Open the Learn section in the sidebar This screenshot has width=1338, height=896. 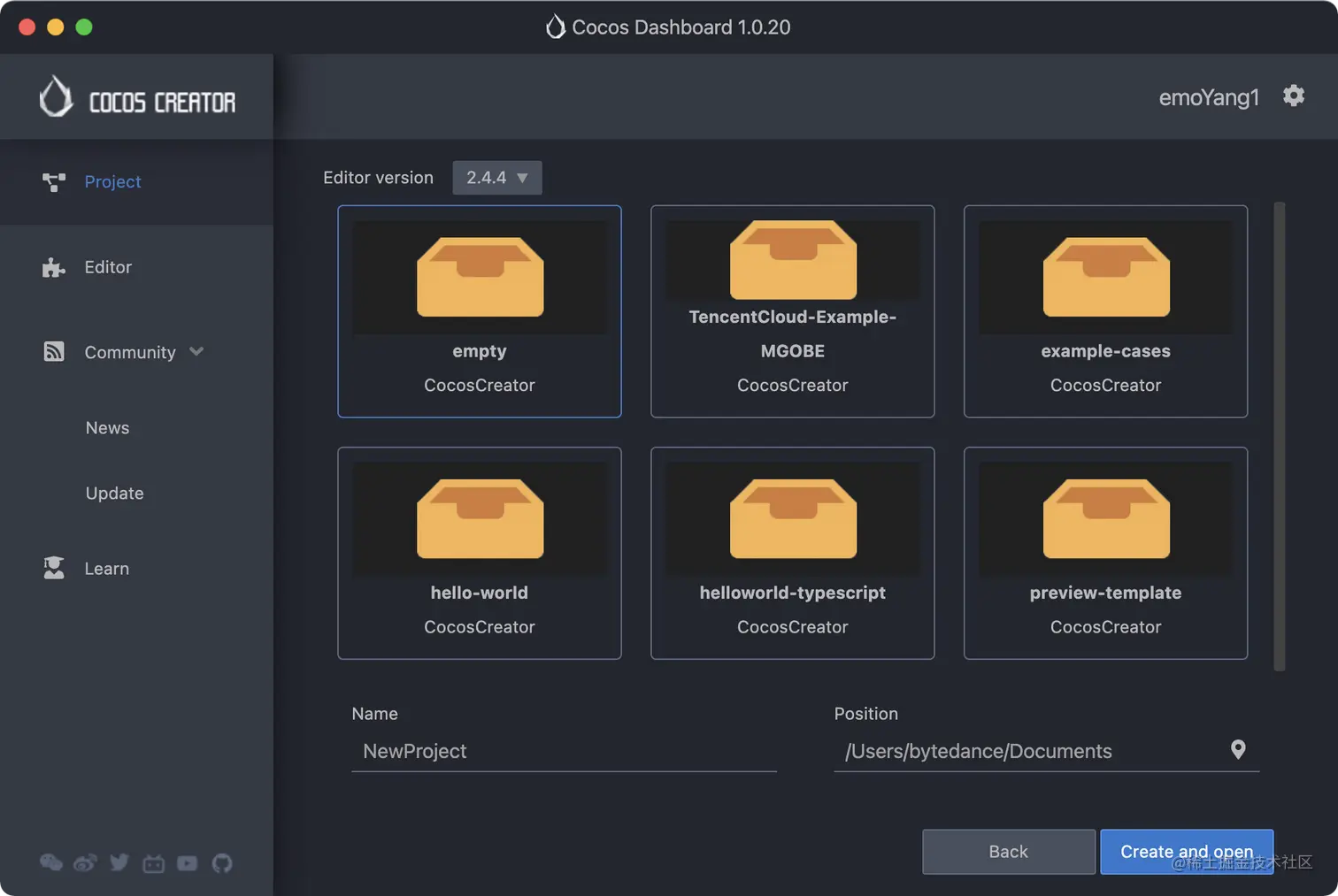[x=136, y=569]
